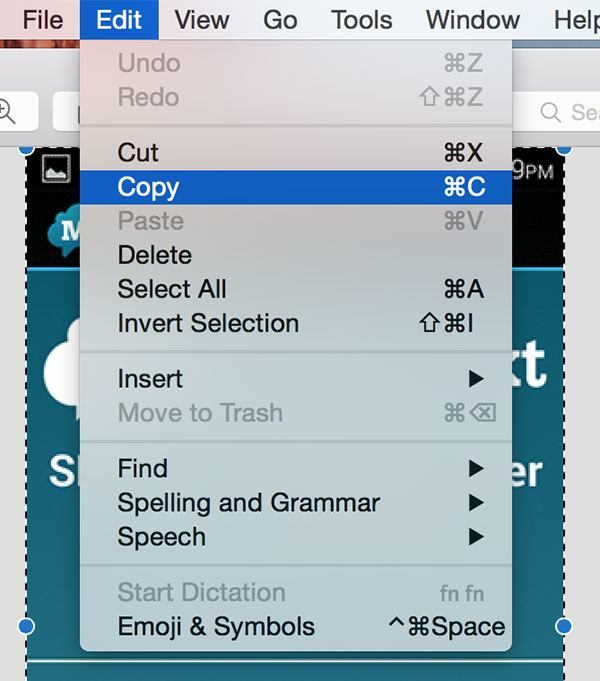Click the search magnifier icon in toolbar

point(550,112)
